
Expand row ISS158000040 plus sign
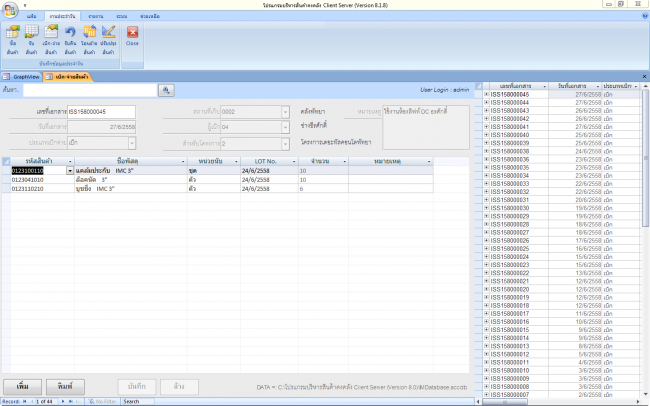(x=486, y=135)
